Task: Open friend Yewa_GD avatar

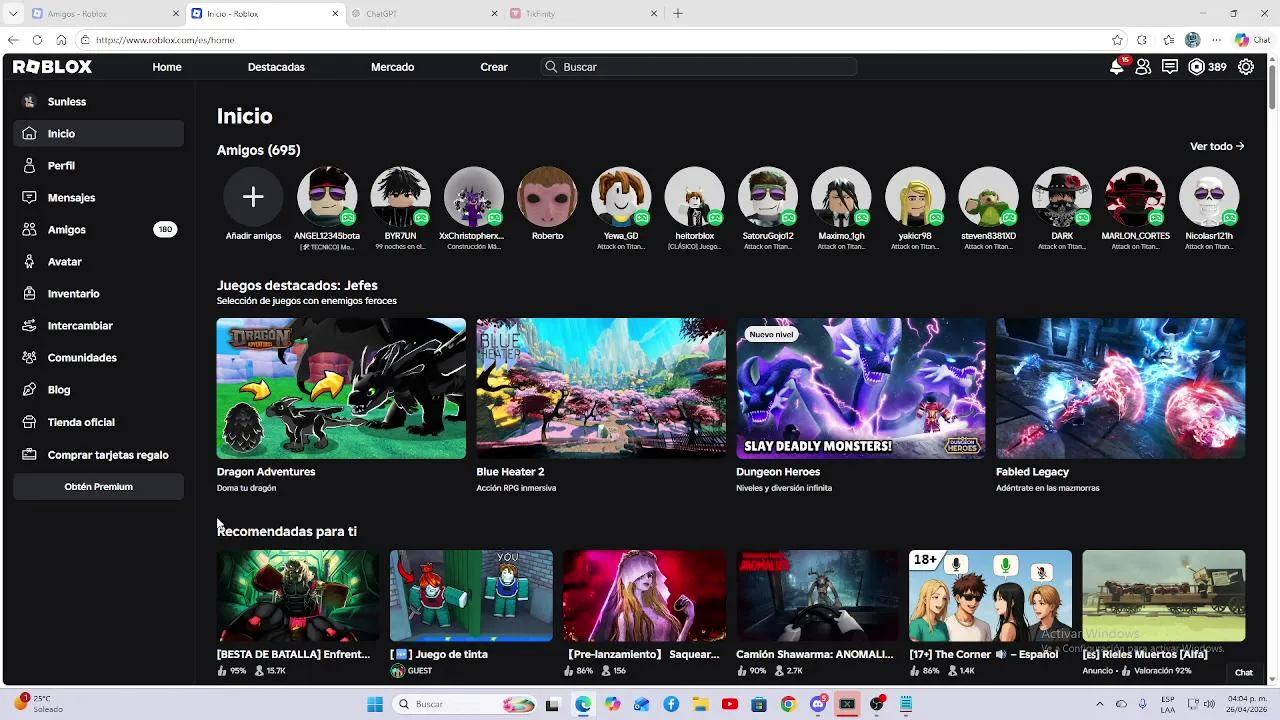Action: coord(621,197)
